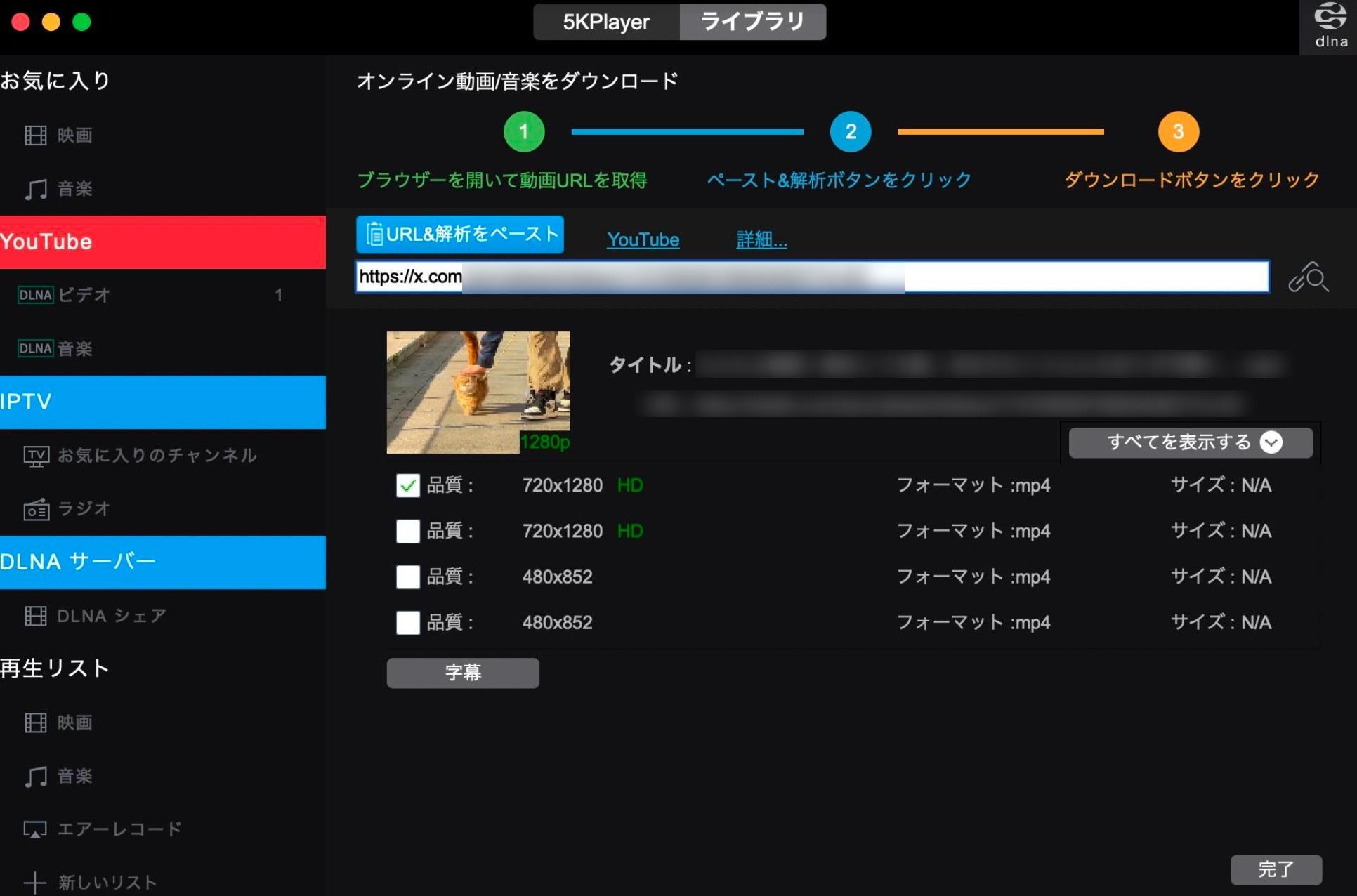Click the film icon beside 映画 under 再生リスト

point(35,723)
